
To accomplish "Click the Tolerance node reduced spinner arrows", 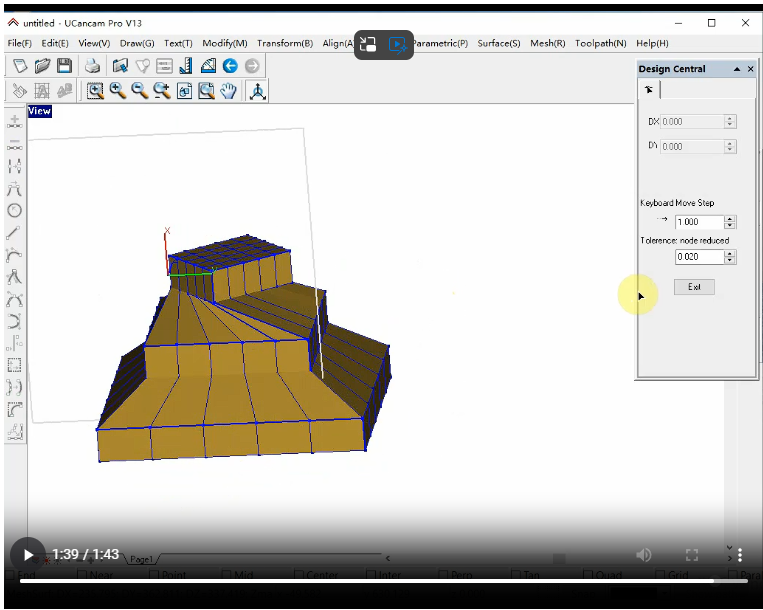I will (730, 257).
